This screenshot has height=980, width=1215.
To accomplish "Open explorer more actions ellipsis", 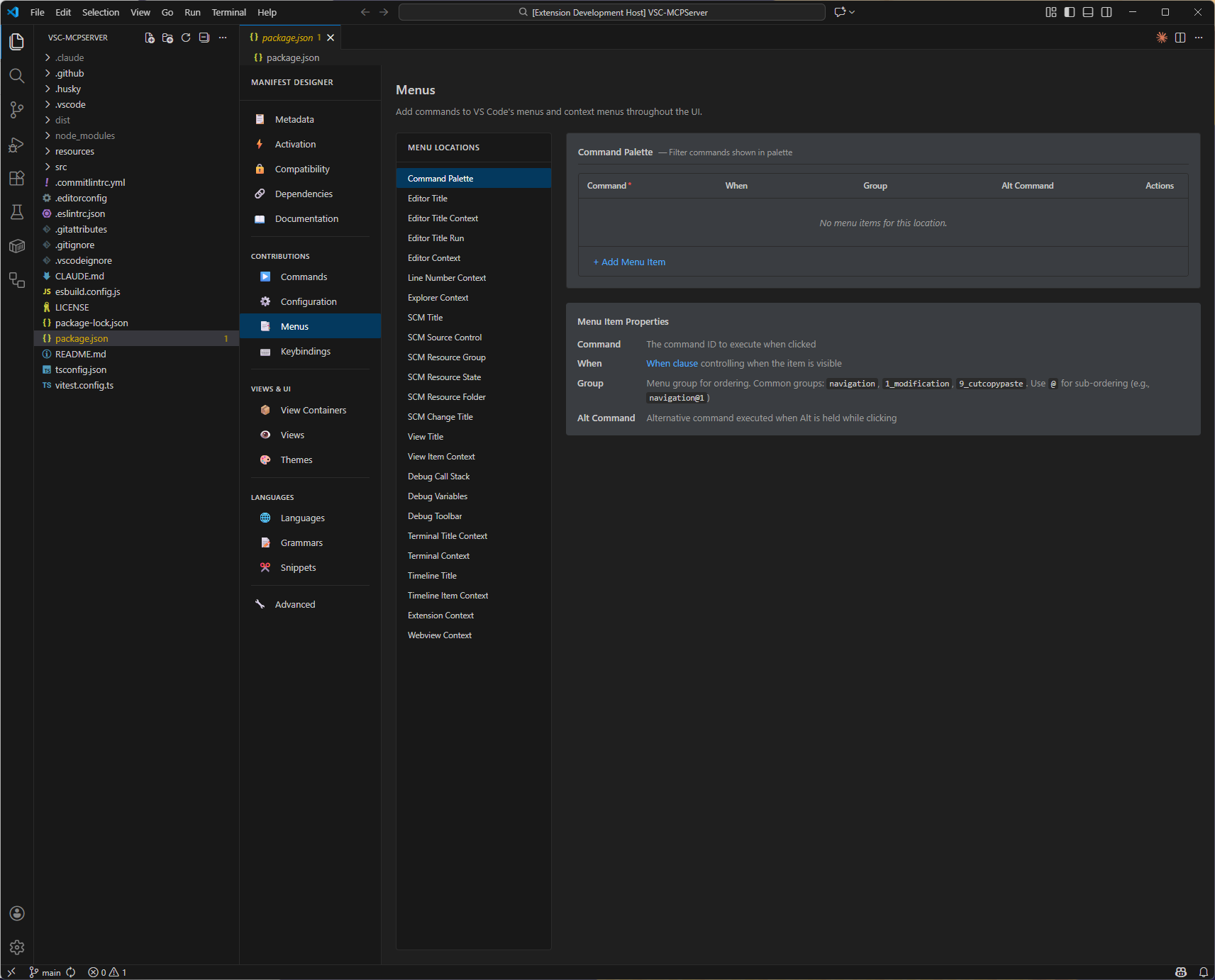I will coord(223,38).
